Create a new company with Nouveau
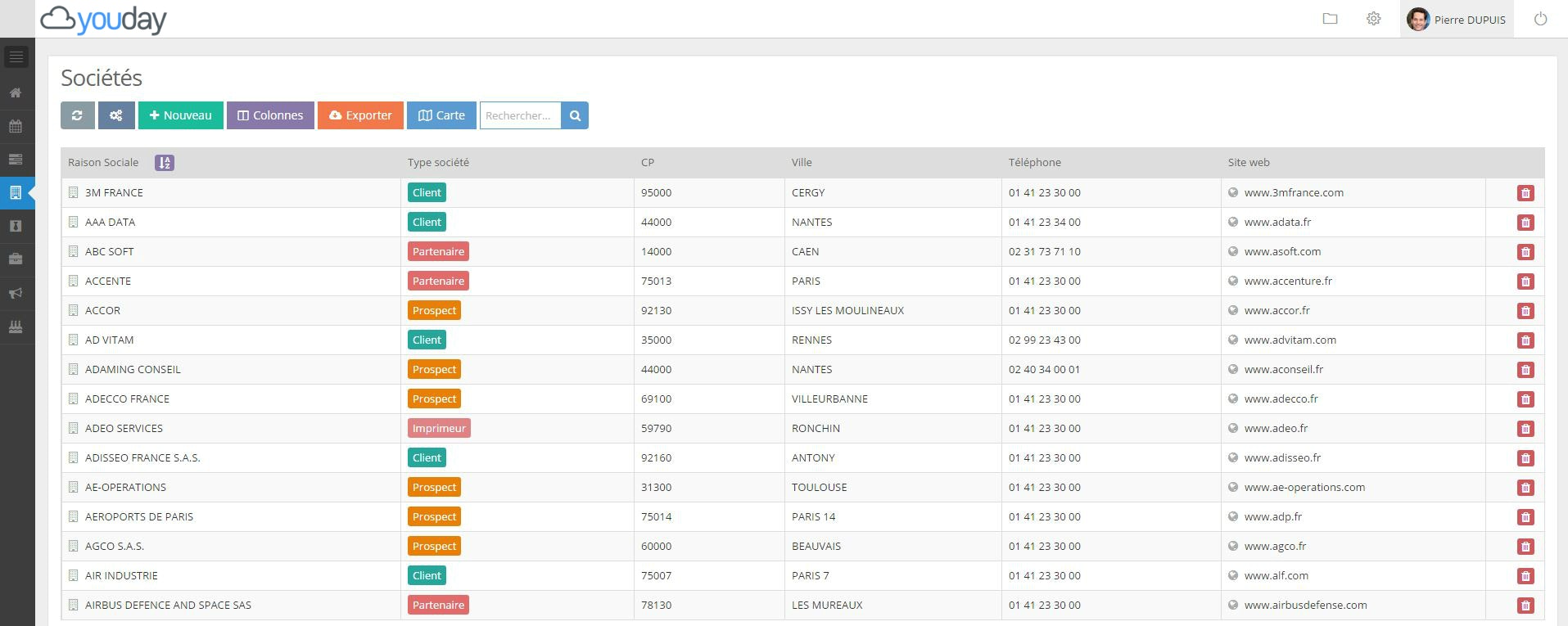This screenshot has height=626, width=1568. coord(181,115)
